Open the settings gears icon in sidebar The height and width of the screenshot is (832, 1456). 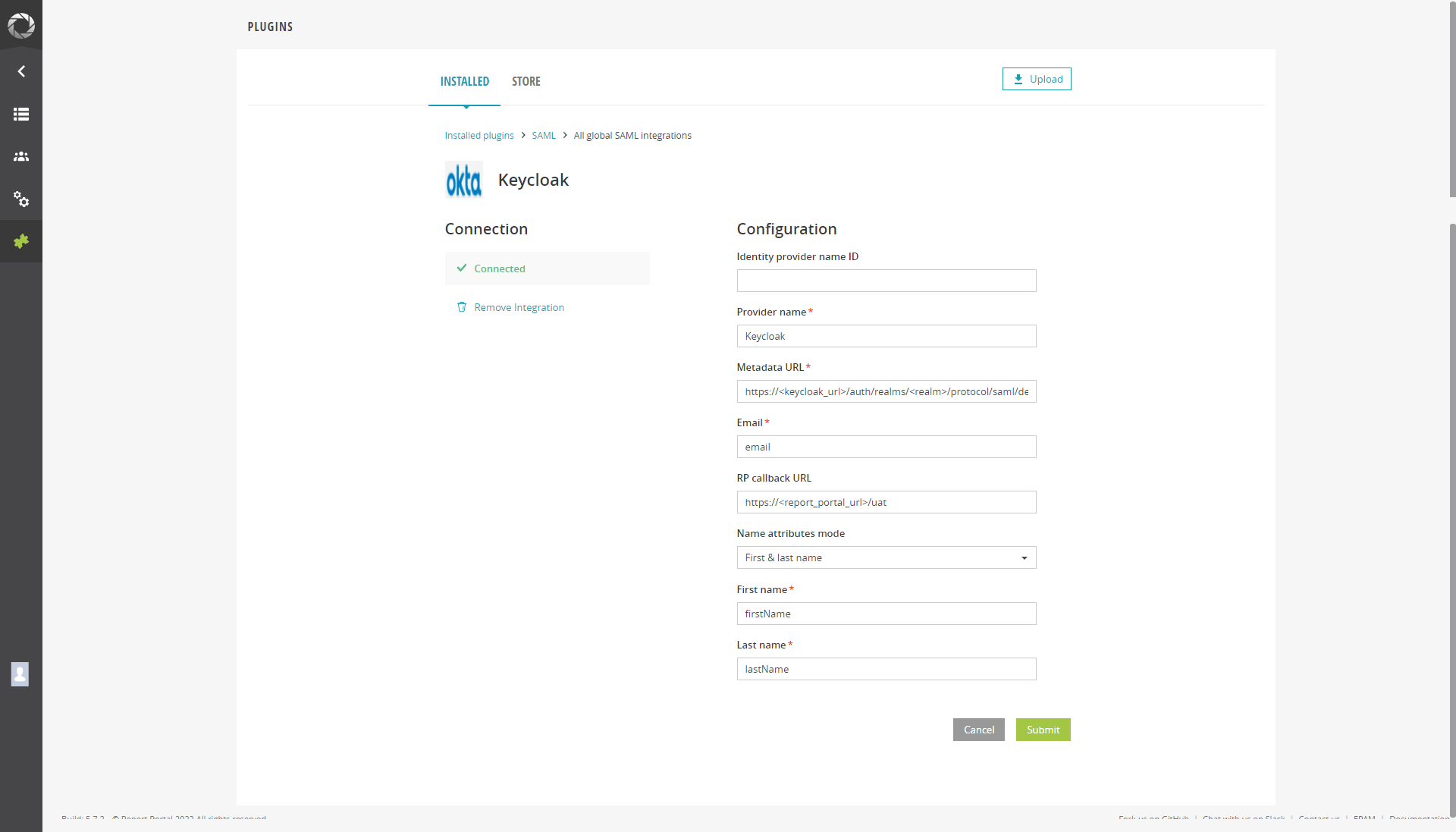[20, 199]
